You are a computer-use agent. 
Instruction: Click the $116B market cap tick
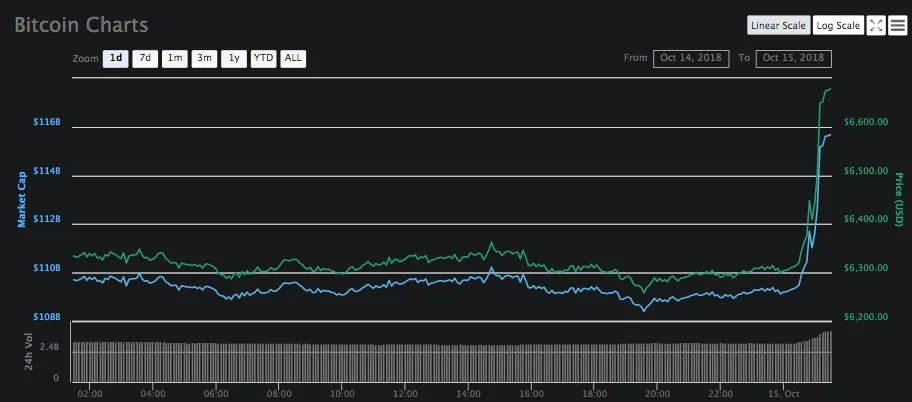(47, 122)
